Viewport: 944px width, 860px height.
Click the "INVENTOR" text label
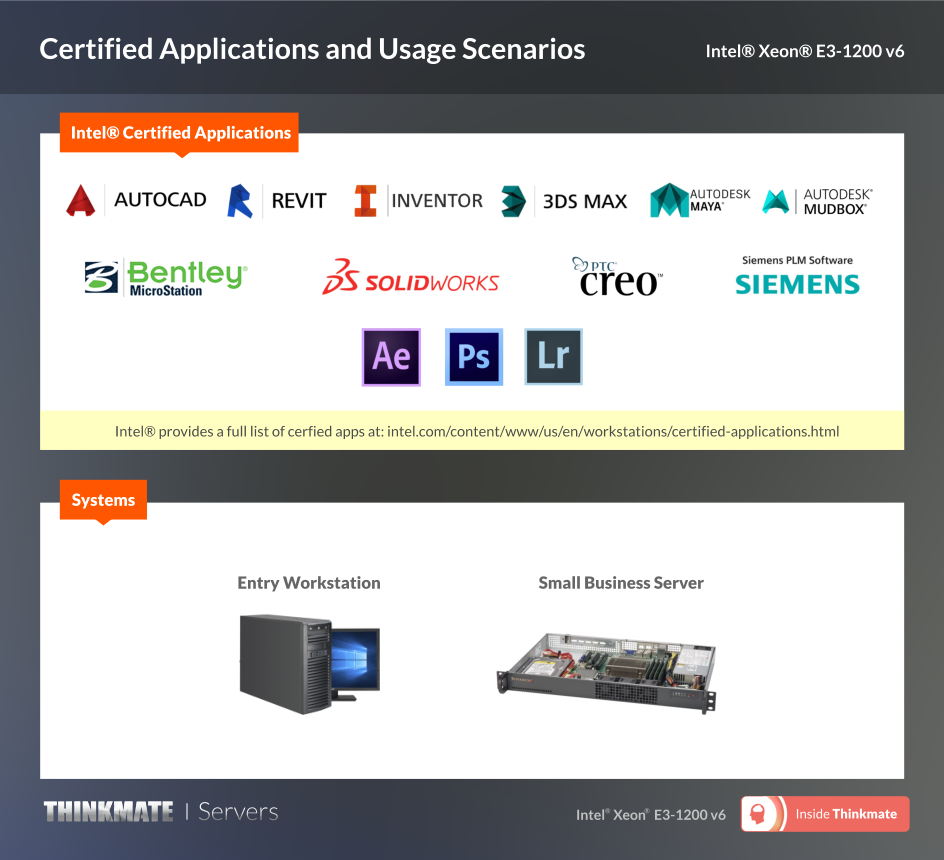point(437,201)
